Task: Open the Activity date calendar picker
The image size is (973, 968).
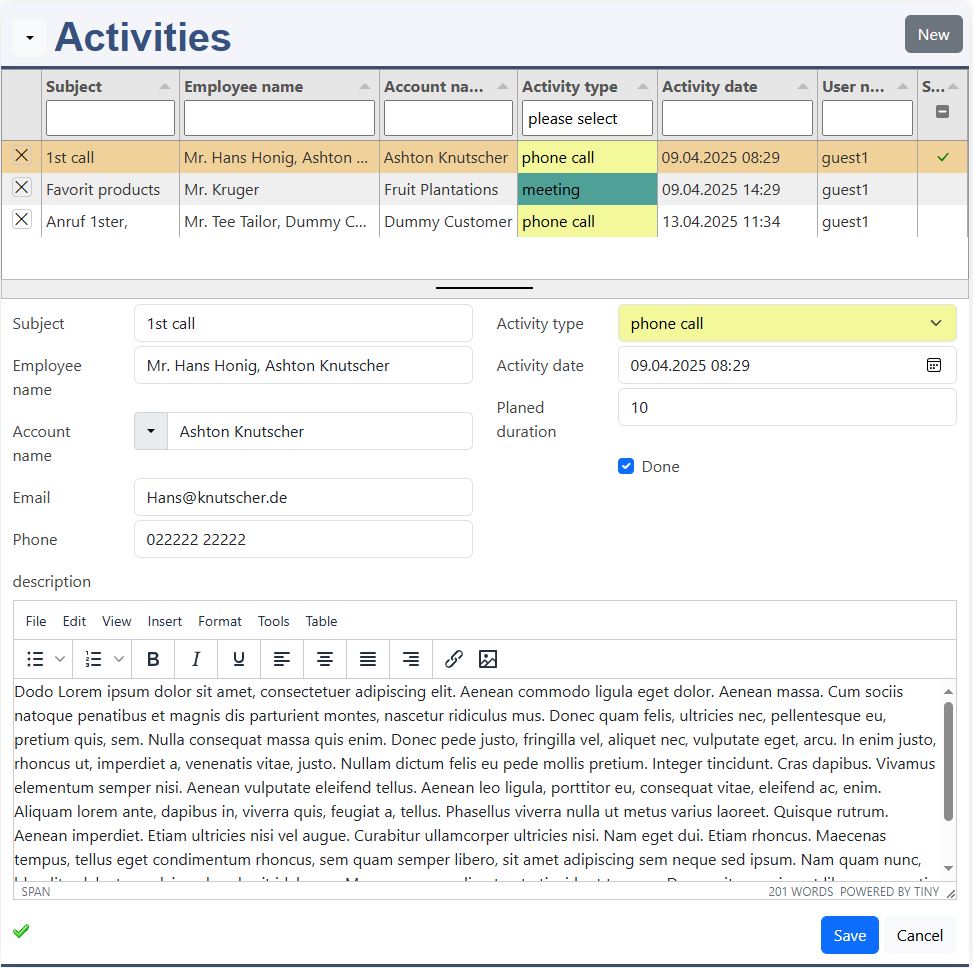Action: point(933,365)
